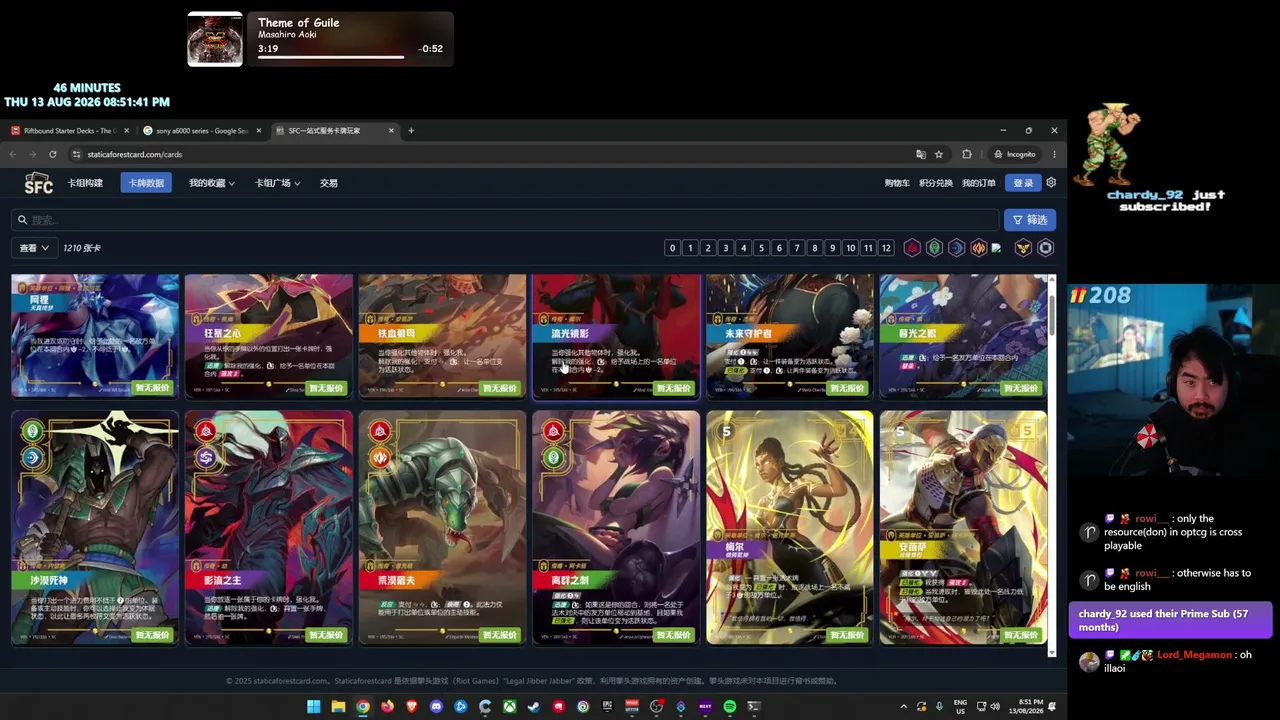This screenshot has width=1280, height=720.
Task: Open Brave browser from the taskbar
Action: pyautogui.click(x=411, y=707)
